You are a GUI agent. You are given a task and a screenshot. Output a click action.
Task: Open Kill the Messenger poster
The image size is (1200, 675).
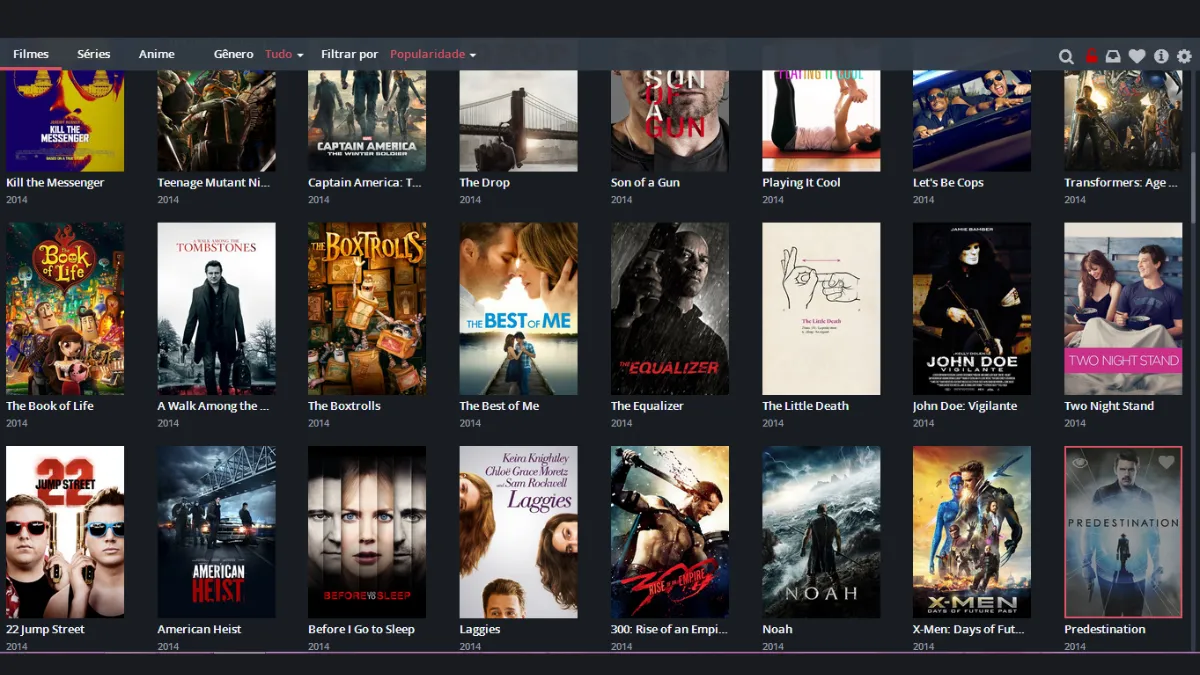coord(65,120)
